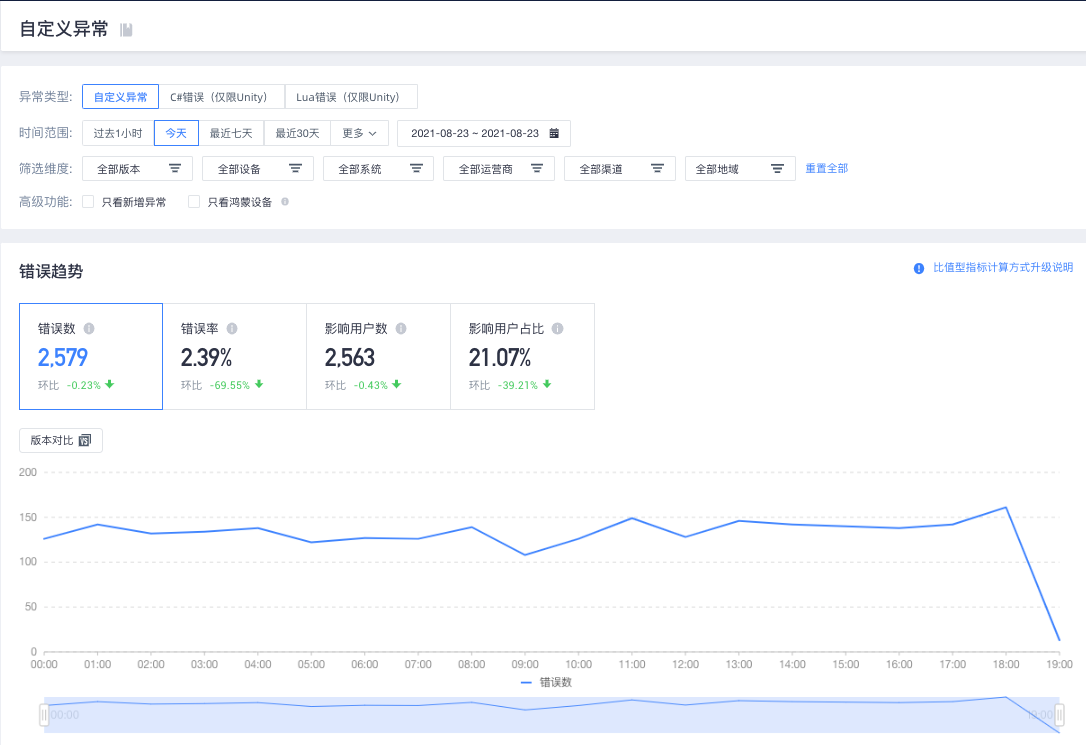Click the blue exclamation icon near 比值型指标
The image size is (1086, 745).
(x=919, y=268)
